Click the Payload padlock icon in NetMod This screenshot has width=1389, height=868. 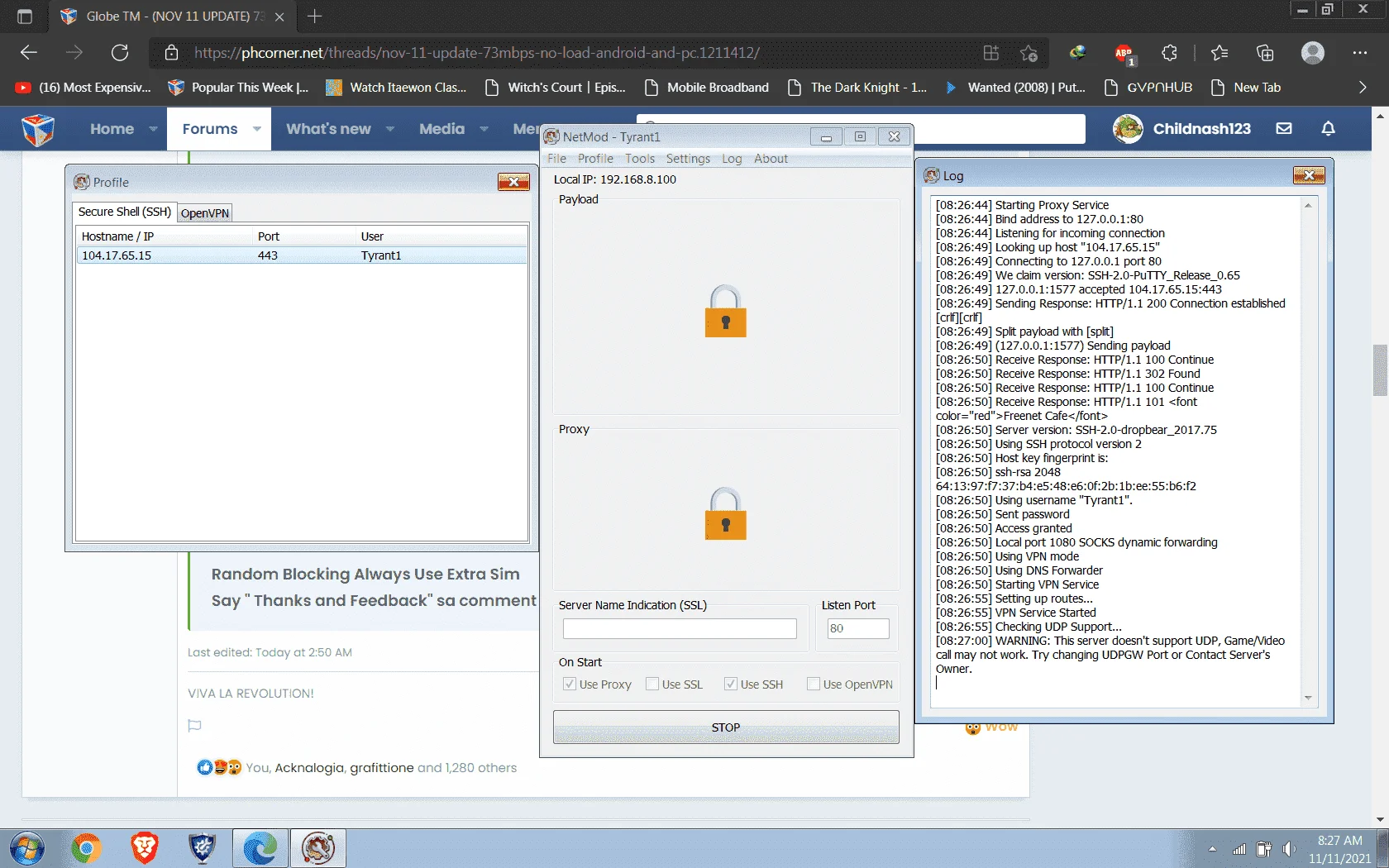pos(725,312)
